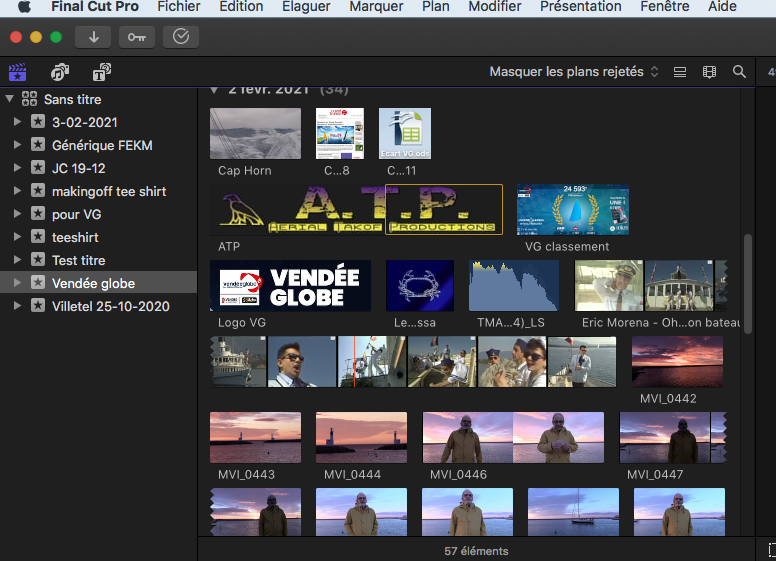This screenshot has width=776, height=561.
Task: Toggle list view in browser
Action: (x=679, y=72)
